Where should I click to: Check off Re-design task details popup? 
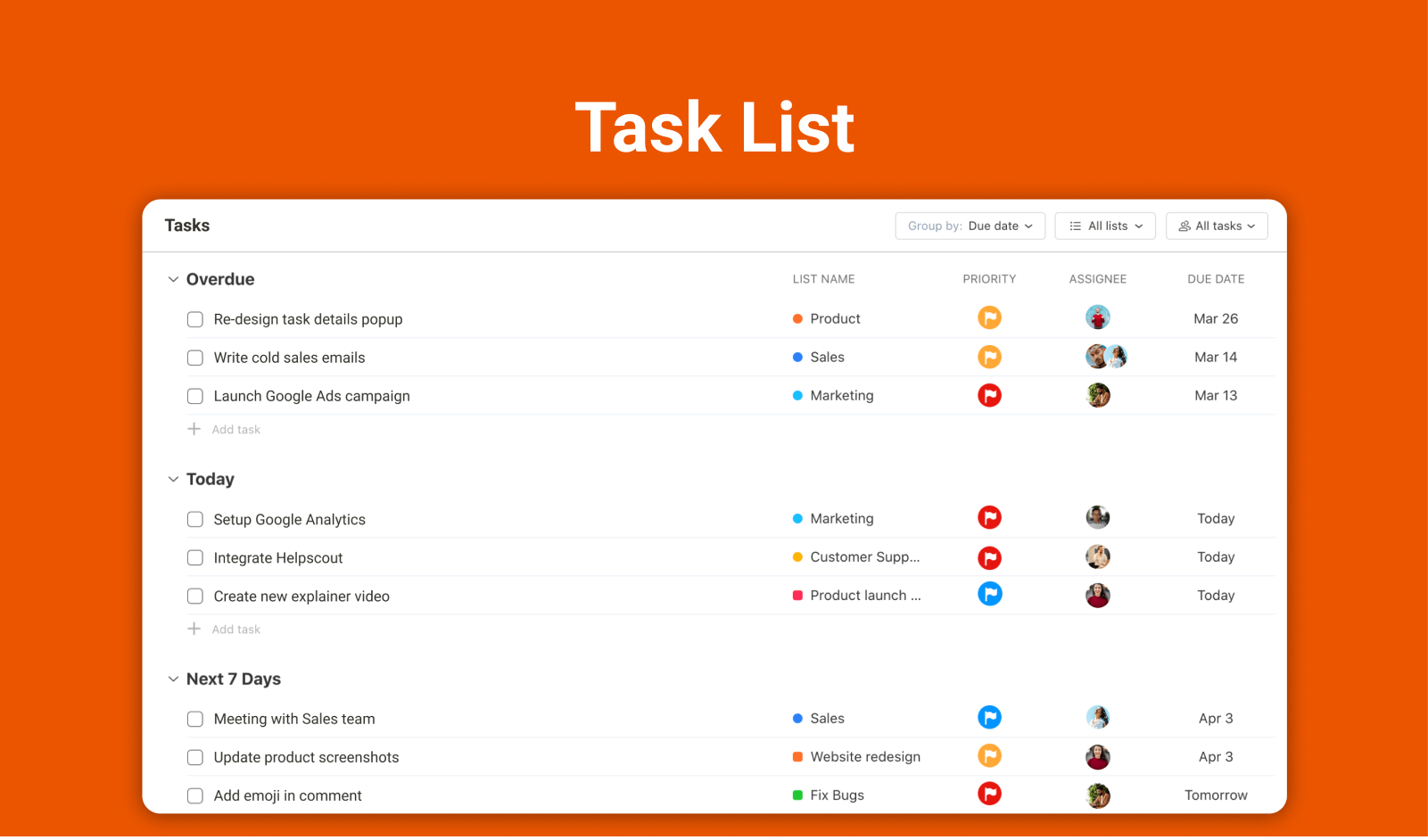(x=195, y=319)
